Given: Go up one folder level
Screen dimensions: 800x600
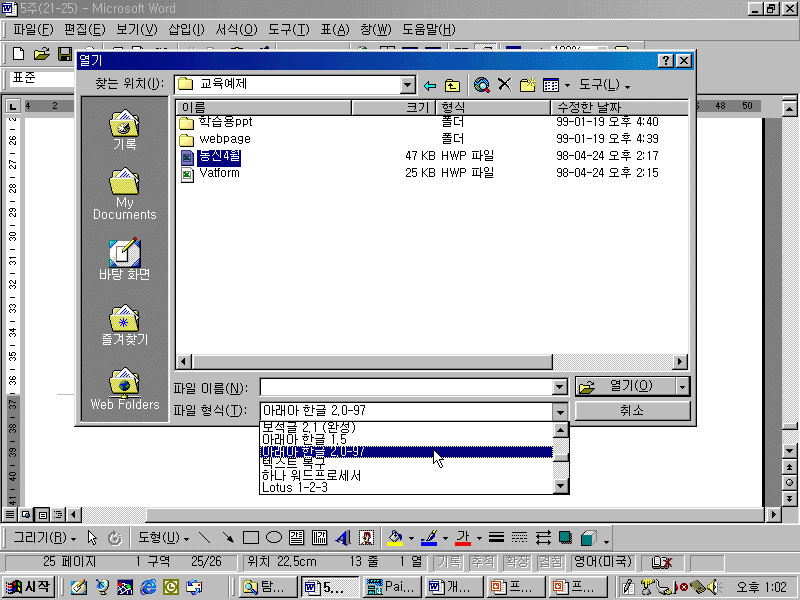Looking at the screenshot, I should click(x=453, y=85).
